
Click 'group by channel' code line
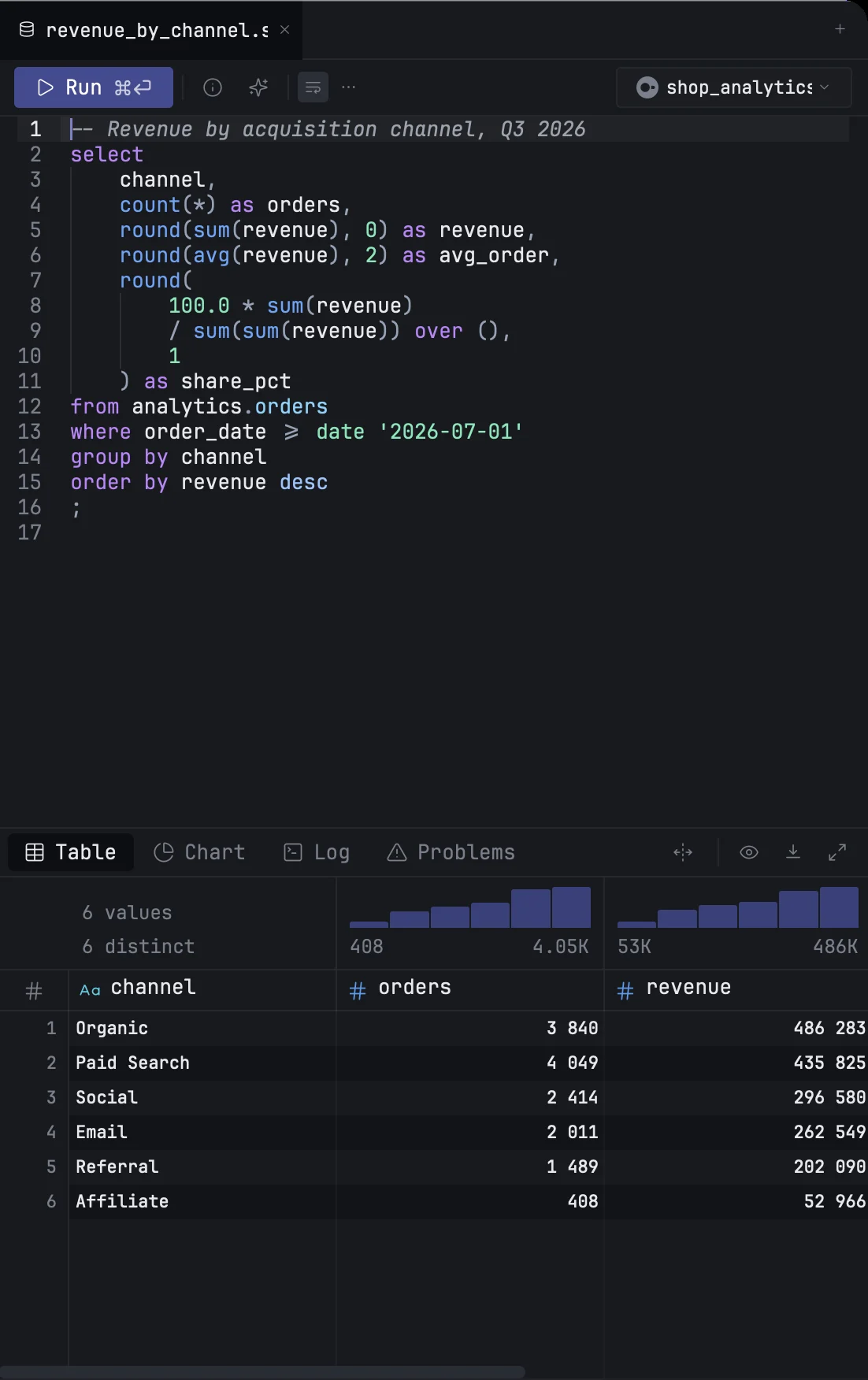click(x=169, y=457)
